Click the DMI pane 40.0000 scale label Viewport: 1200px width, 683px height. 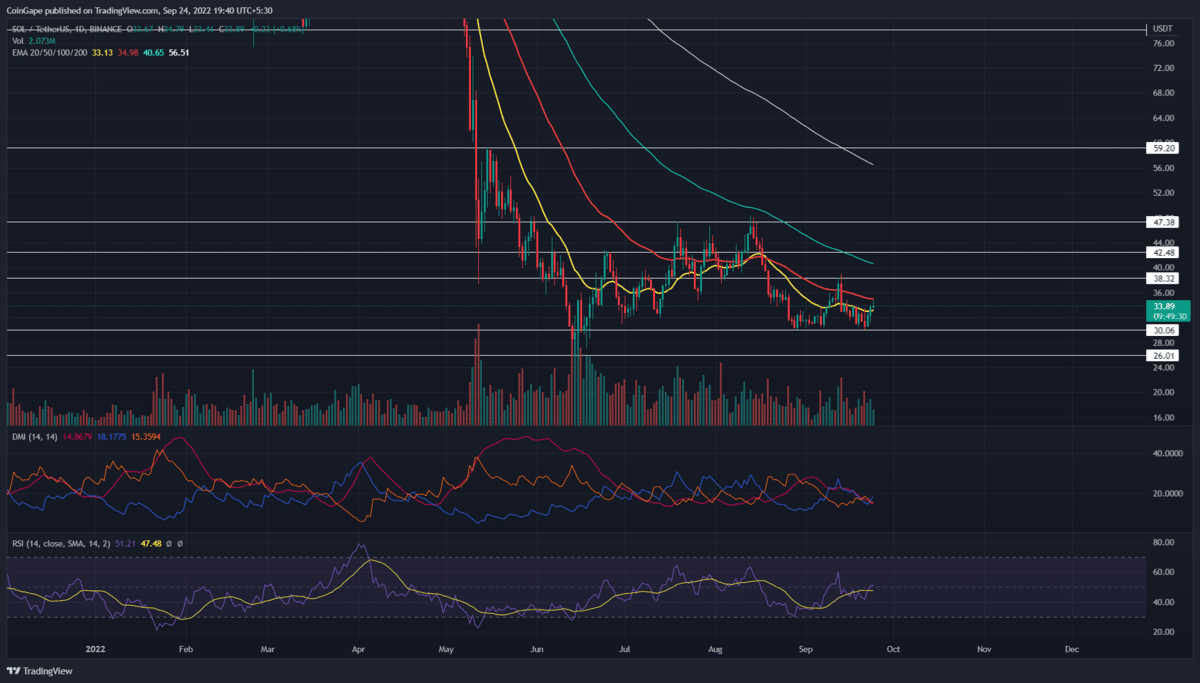tap(1166, 453)
